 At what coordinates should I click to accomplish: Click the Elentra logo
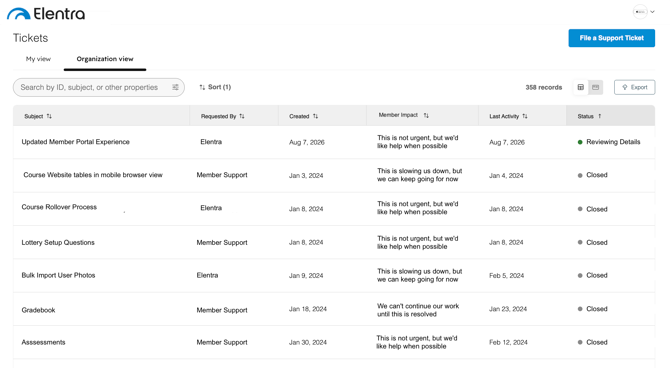(x=46, y=14)
